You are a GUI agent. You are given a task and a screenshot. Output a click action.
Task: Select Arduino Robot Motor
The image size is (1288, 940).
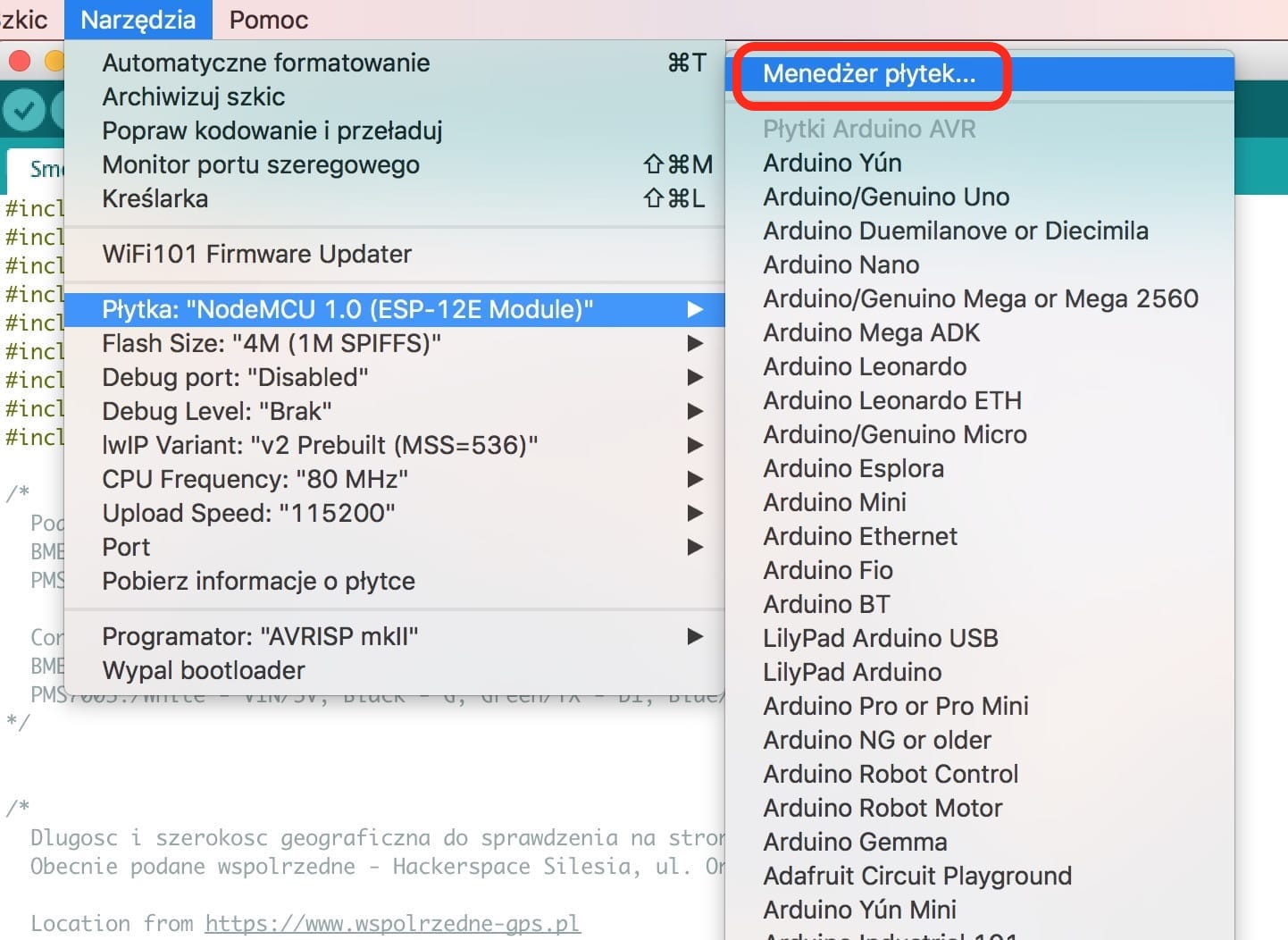coord(980,808)
